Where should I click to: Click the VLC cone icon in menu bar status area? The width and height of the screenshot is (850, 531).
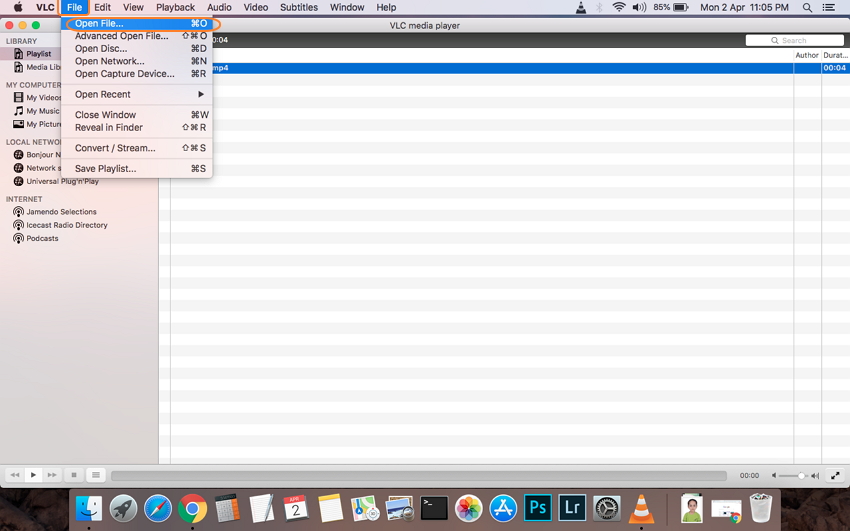click(x=581, y=8)
